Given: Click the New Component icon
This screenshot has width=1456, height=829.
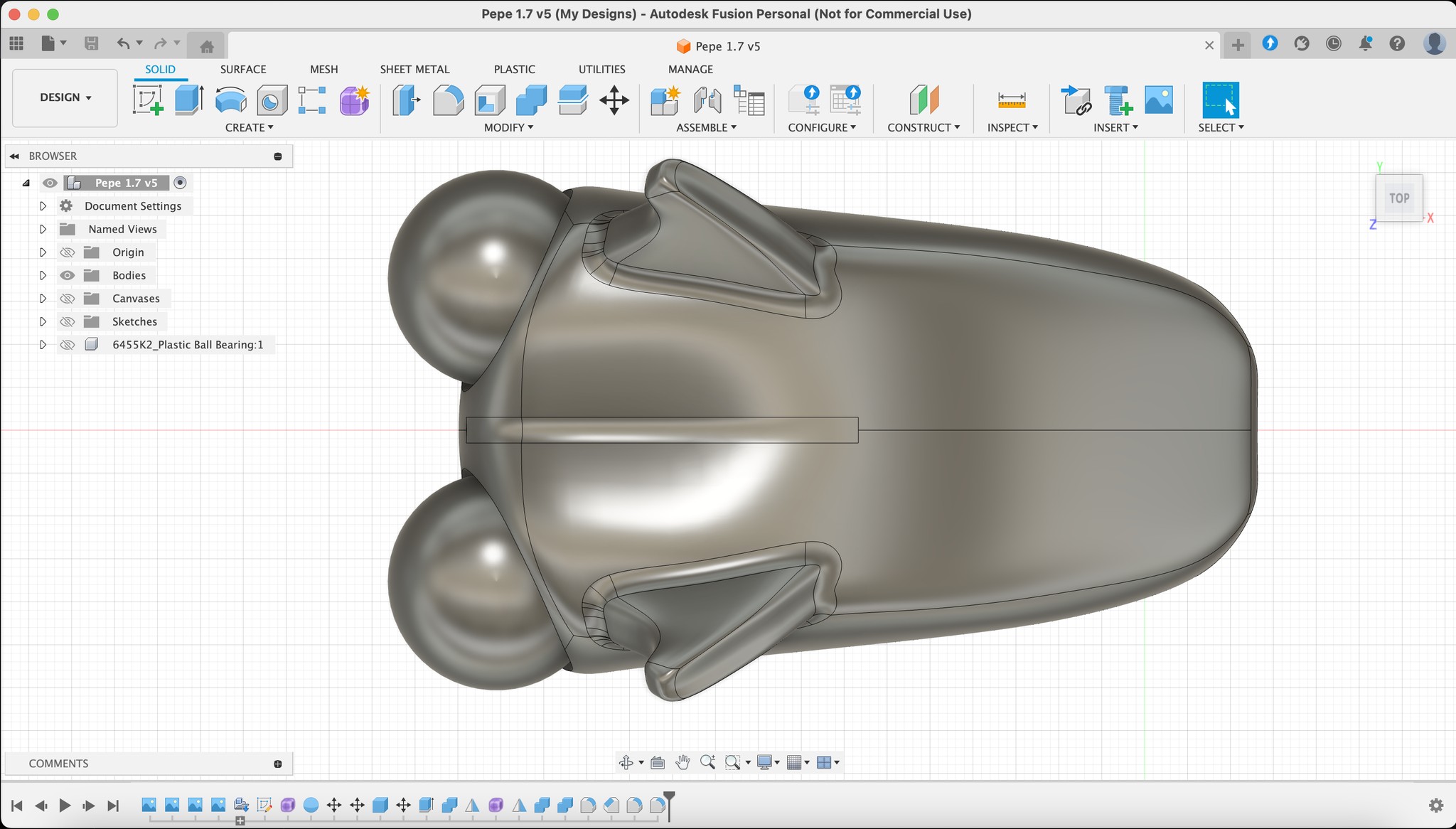Looking at the screenshot, I should click(665, 100).
